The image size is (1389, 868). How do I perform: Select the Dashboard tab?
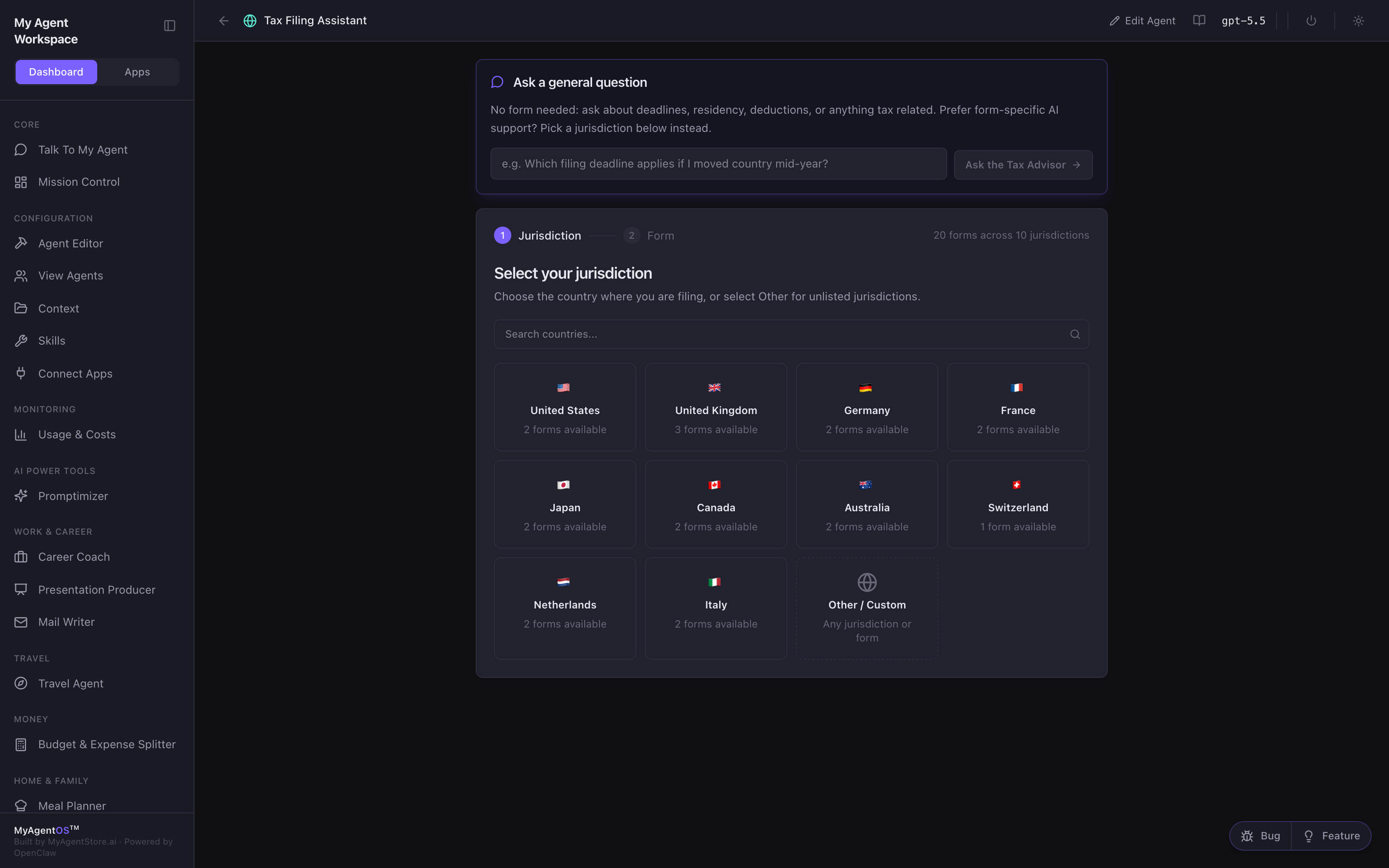tap(56, 72)
